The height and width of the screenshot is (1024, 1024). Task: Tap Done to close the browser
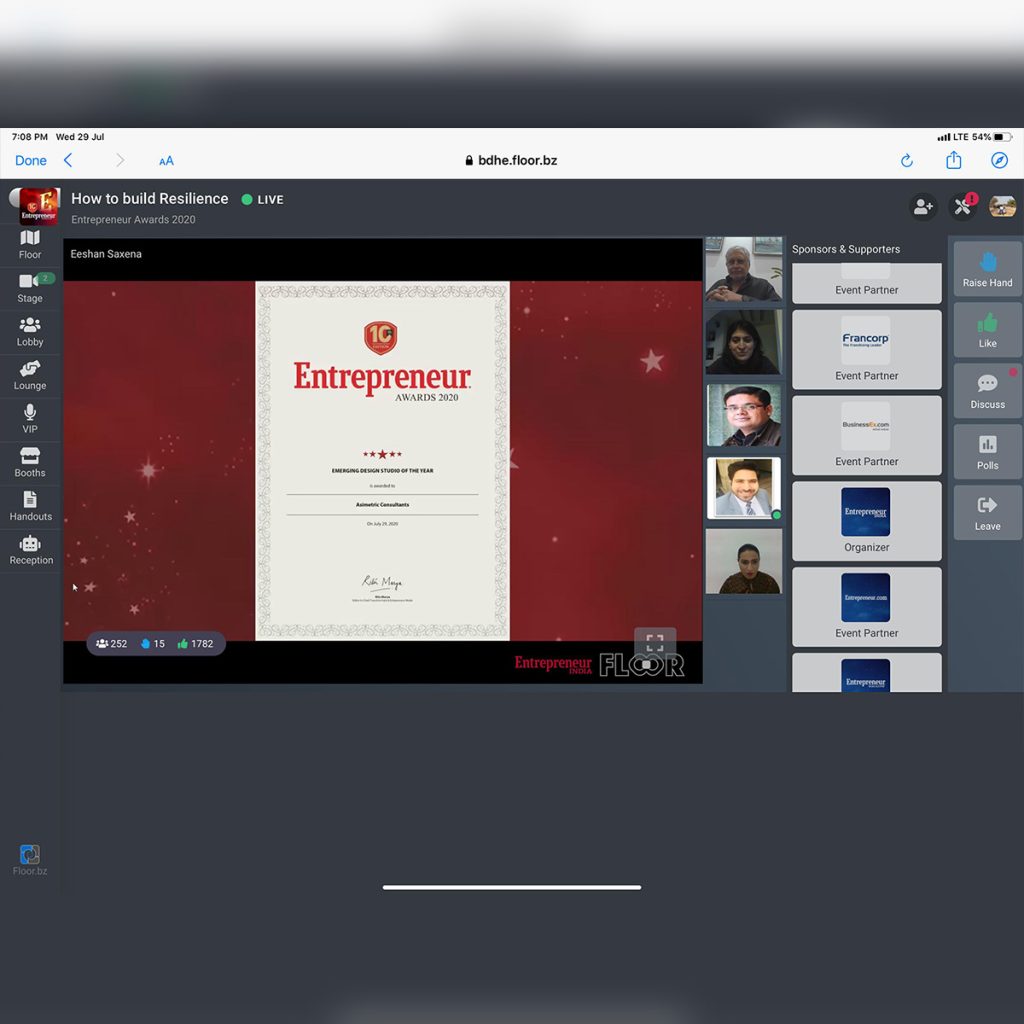(x=31, y=161)
